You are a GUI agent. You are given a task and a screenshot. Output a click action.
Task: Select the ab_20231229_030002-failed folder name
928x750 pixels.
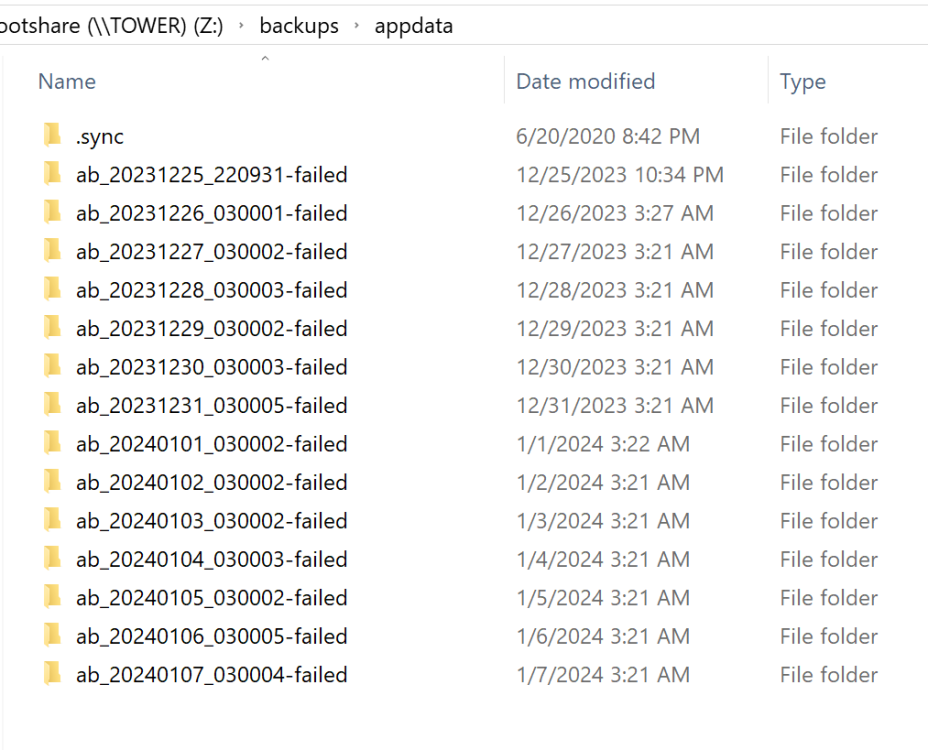[x=211, y=329]
